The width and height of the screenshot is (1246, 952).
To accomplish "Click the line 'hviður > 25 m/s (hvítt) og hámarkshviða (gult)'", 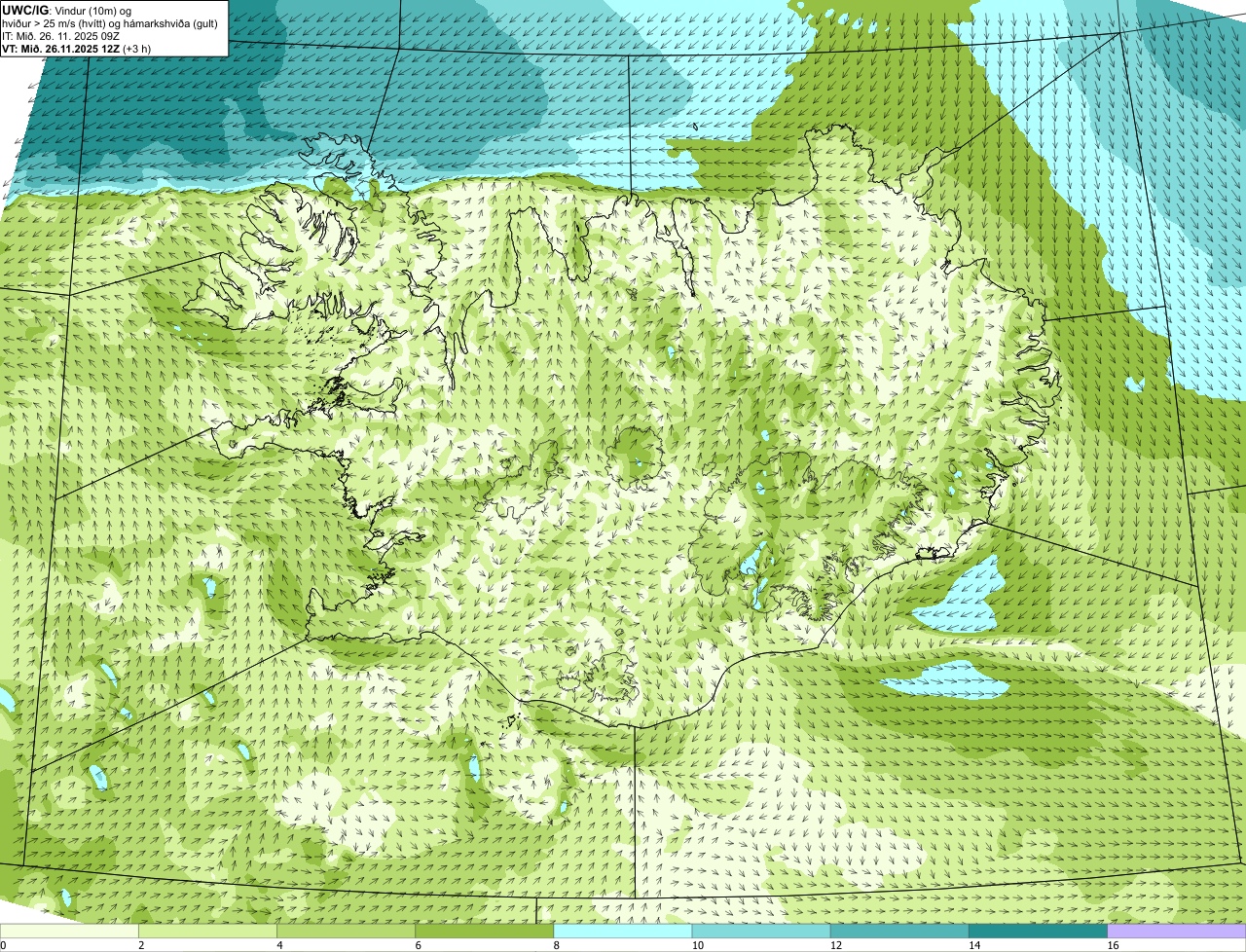I will point(110,23).
